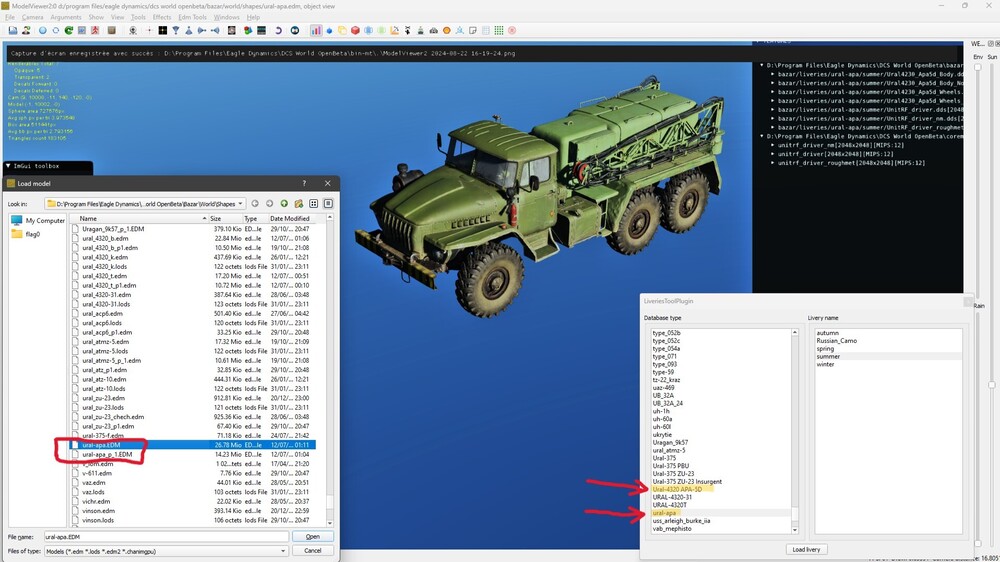1000x562 pixels.
Task: Open the Look in path dropdown
Action: click(x=241, y=203)
